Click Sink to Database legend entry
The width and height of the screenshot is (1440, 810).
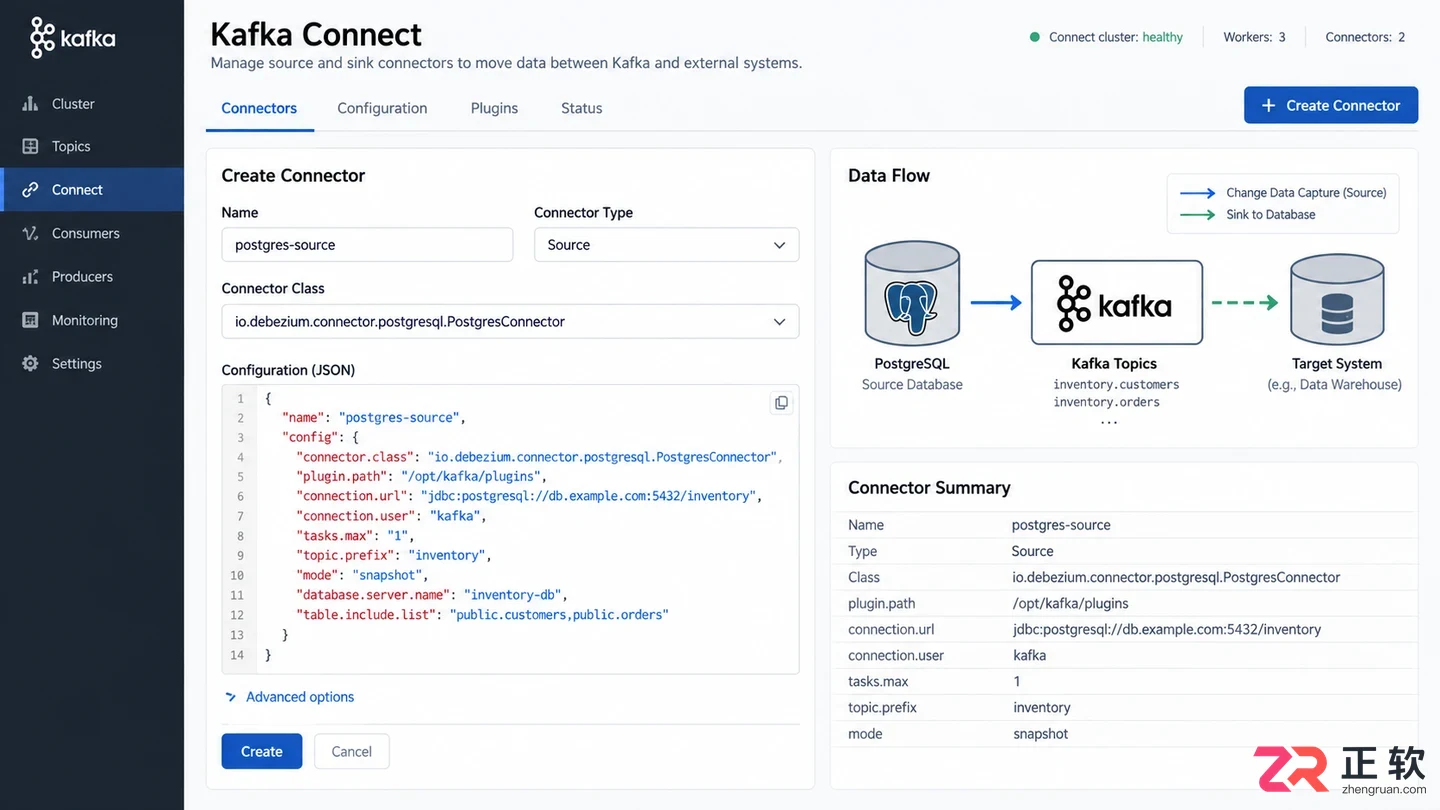1248,214
